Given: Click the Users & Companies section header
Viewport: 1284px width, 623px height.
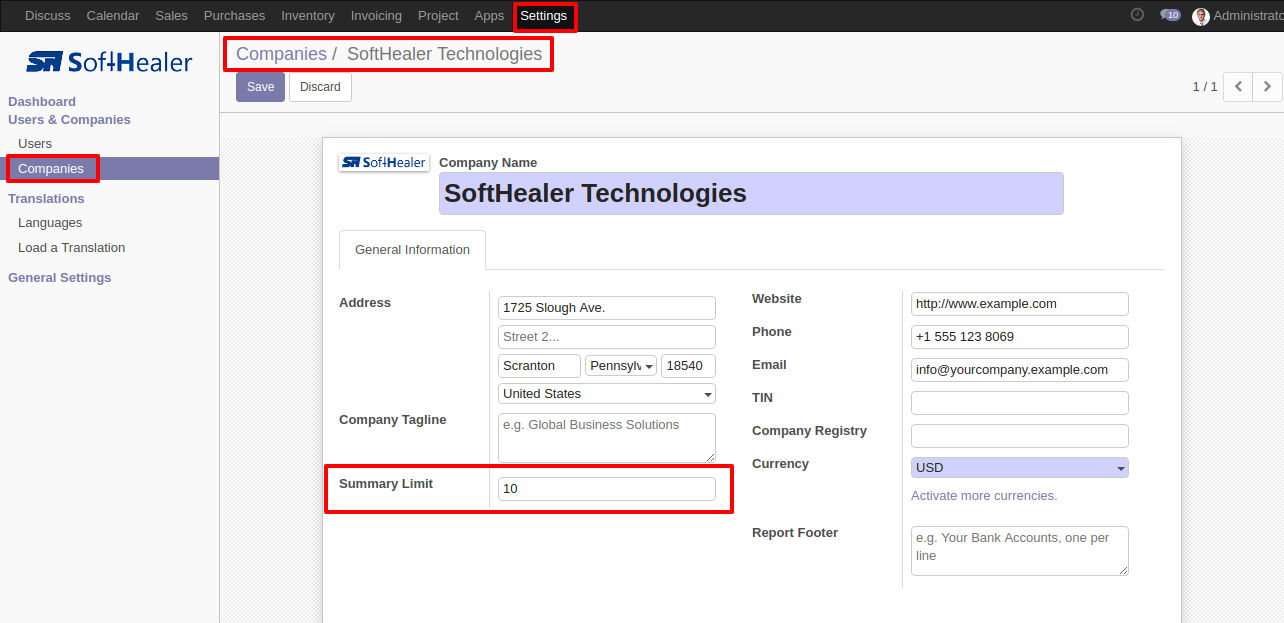Looking at the screenshot, I should [x=69, y=120].
